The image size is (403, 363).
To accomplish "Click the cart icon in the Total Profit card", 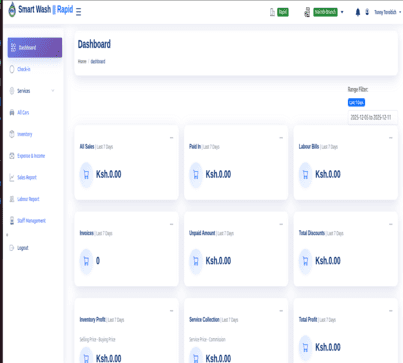I will point(305,348).
